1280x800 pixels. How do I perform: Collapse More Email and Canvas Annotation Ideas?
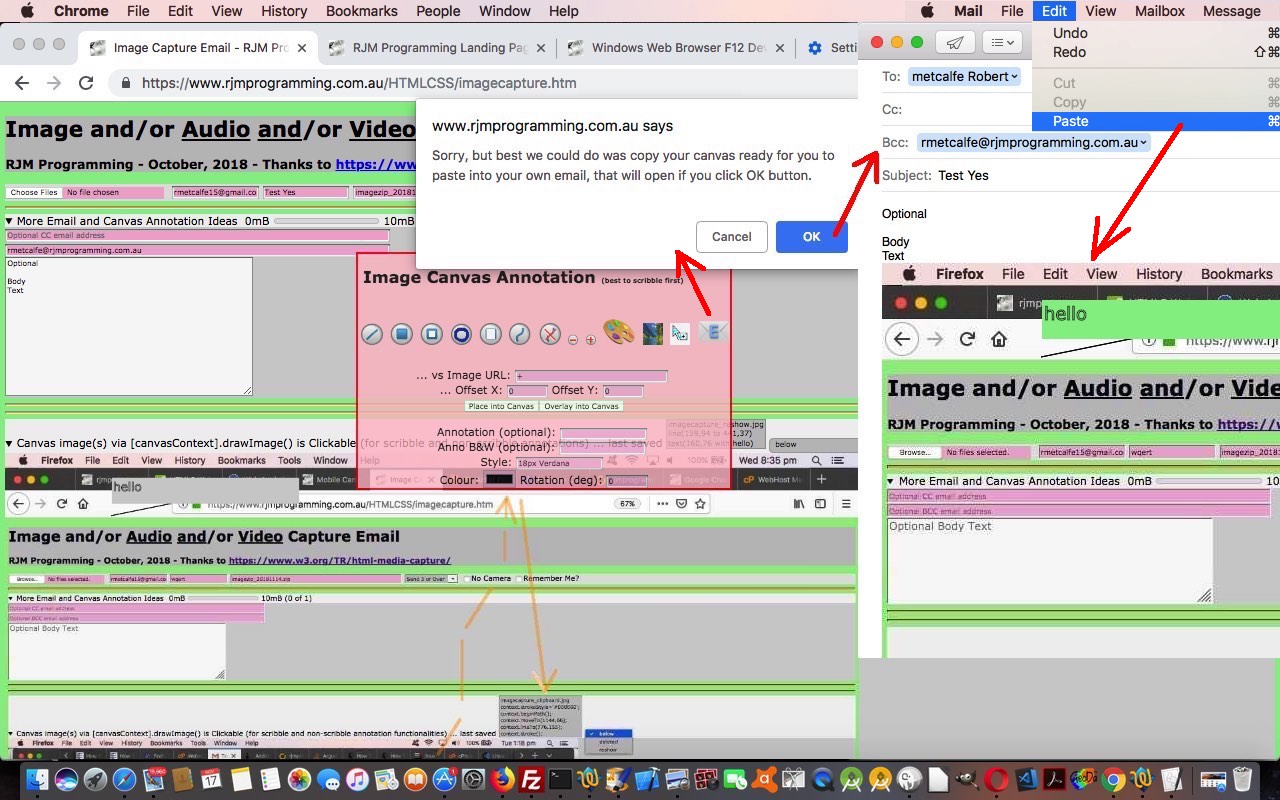point(10,222)
